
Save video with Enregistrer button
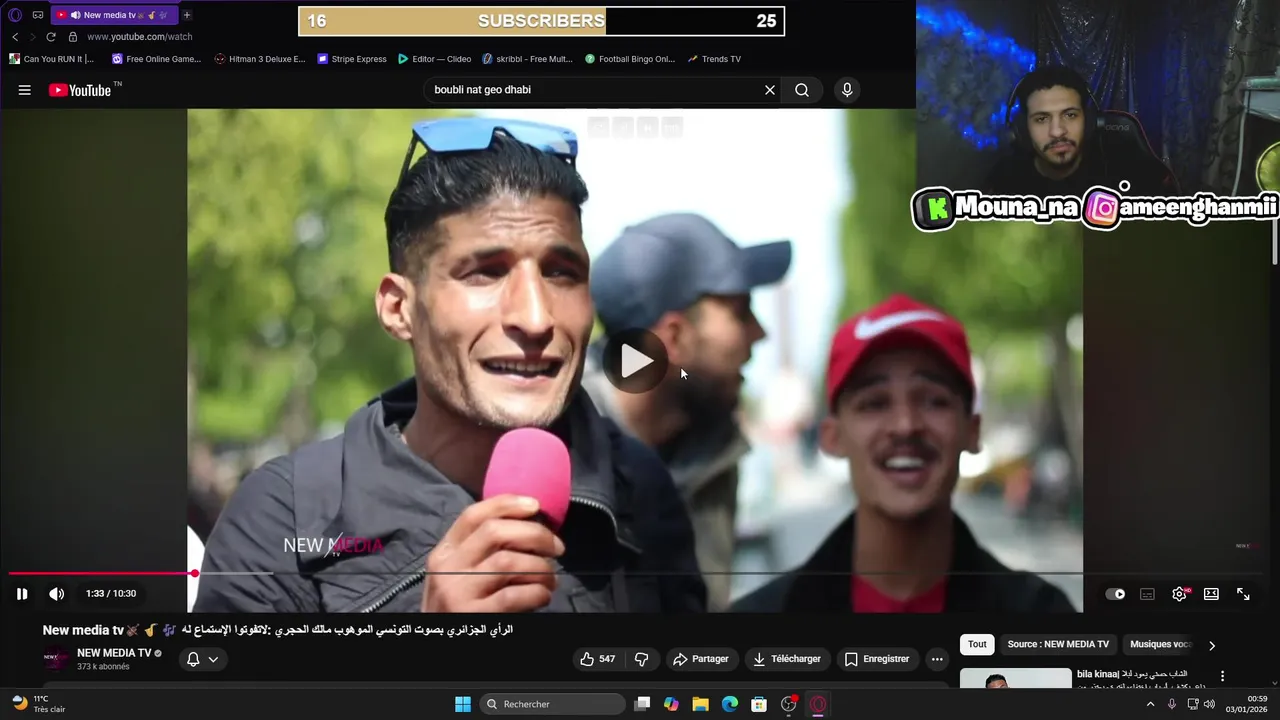click(877, 659)
